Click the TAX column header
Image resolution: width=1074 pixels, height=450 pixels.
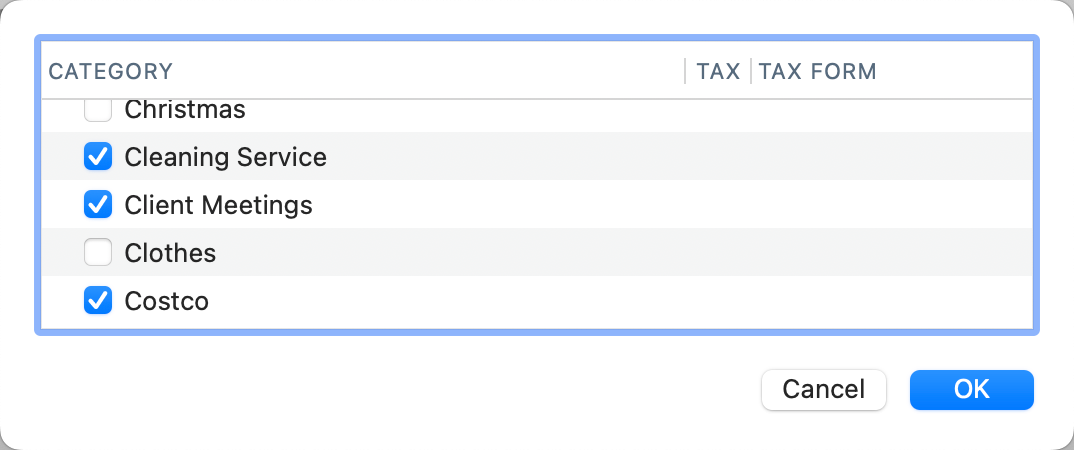718,72
